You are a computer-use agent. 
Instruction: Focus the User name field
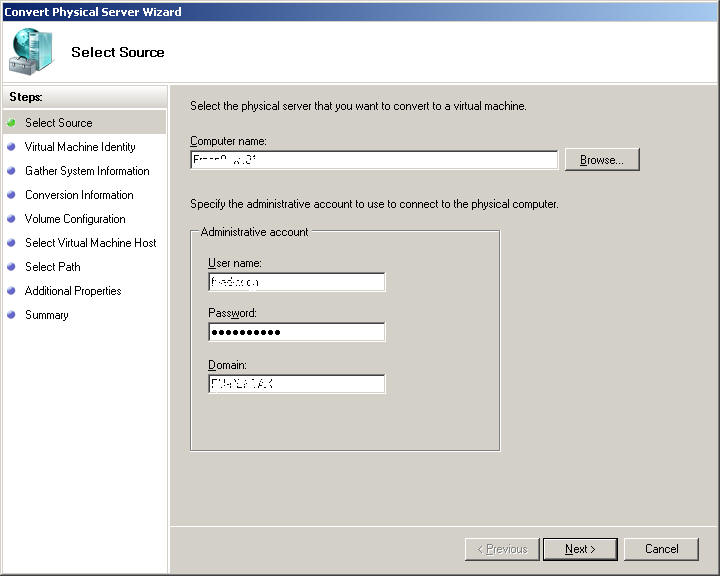pyautogui.click(x=297, y=282)
